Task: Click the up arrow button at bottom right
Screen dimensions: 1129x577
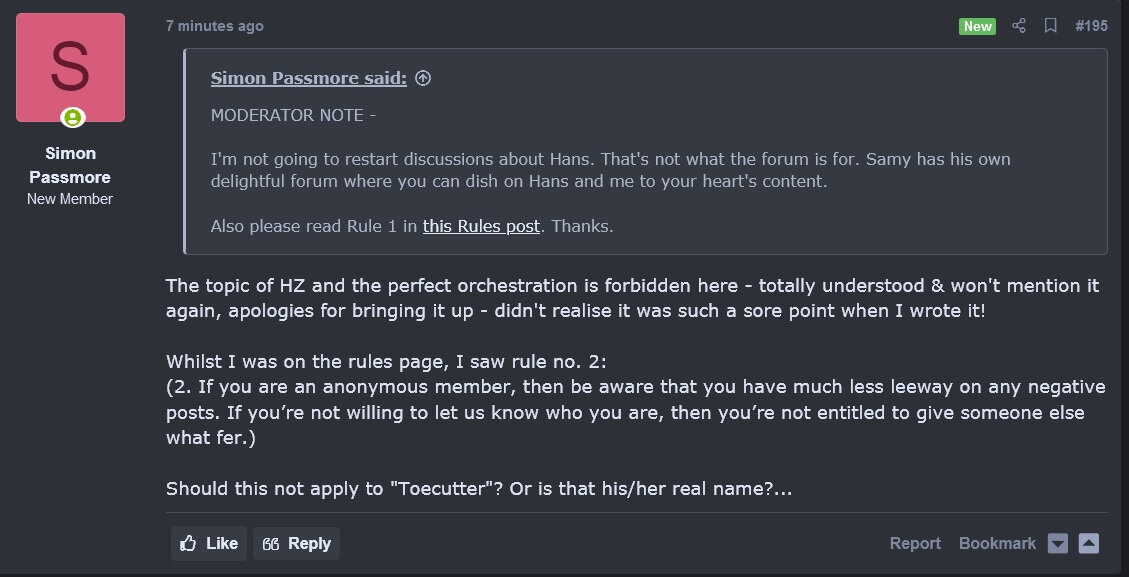Action: click(x=1089, y=543)
